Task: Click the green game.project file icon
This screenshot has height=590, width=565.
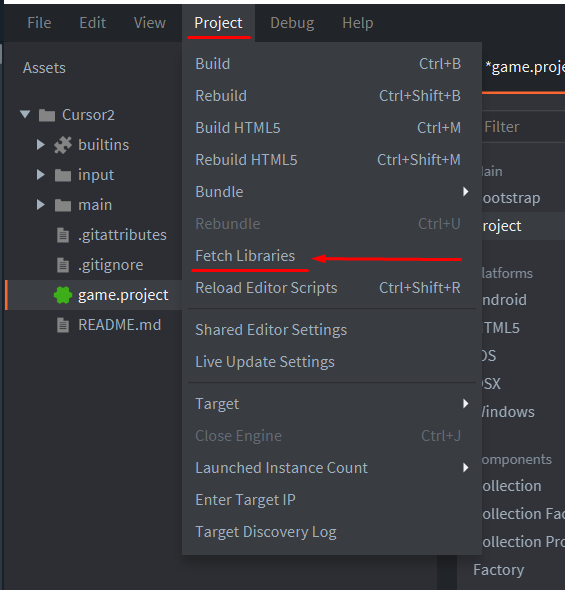Action: click(x=63, y=295)
